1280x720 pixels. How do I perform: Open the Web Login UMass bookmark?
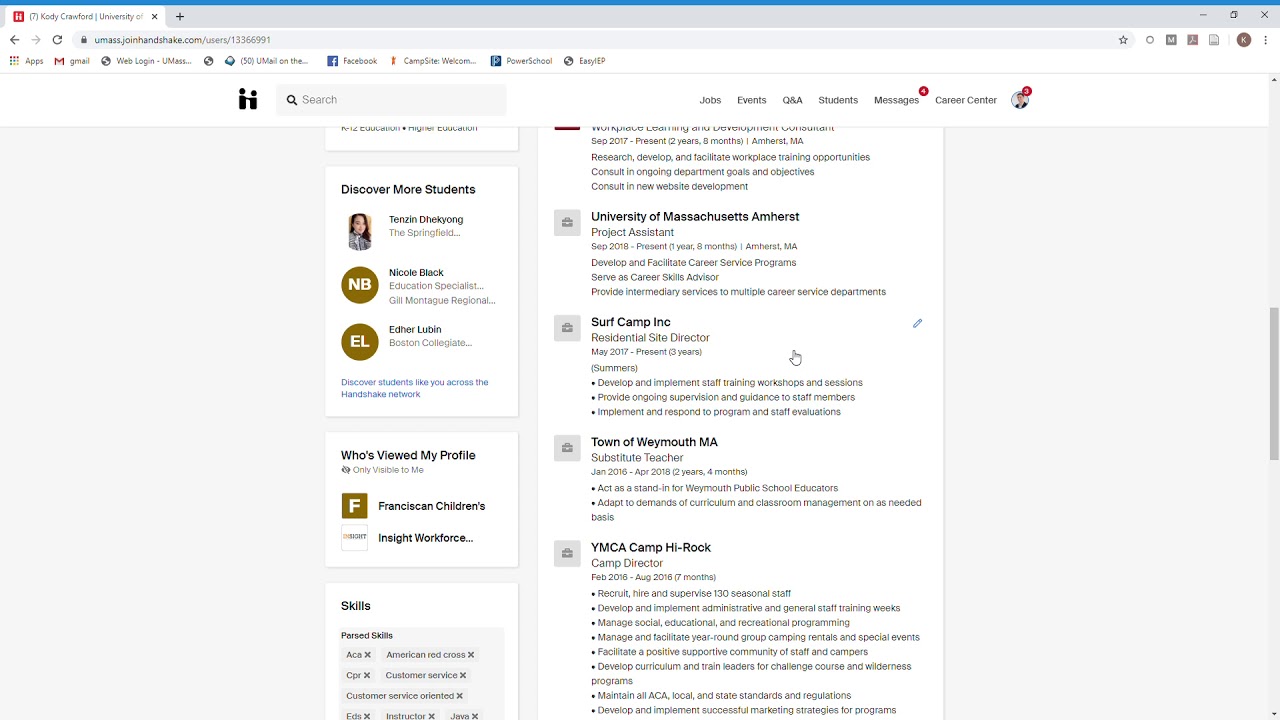click(146, 61)
